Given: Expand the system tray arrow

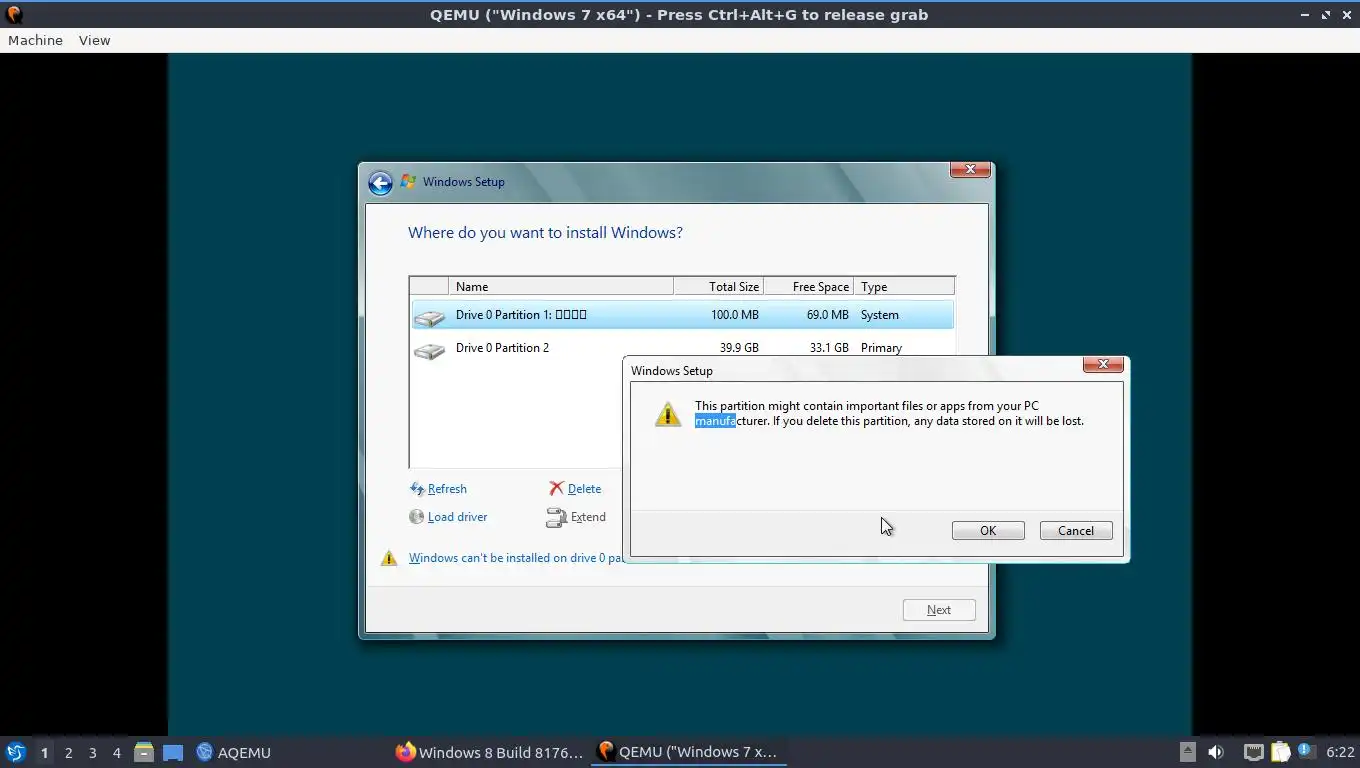Looking at the screenshot, I should tap(1187, 752).
